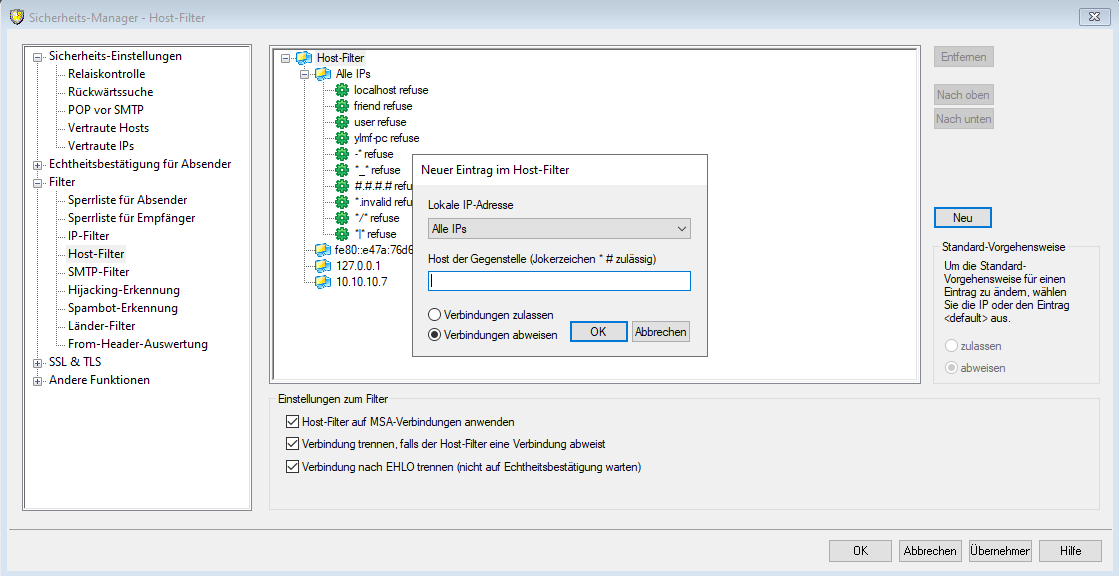Toggle Verbindung trennen bei Abweisung checkbox

click(293, 444)
